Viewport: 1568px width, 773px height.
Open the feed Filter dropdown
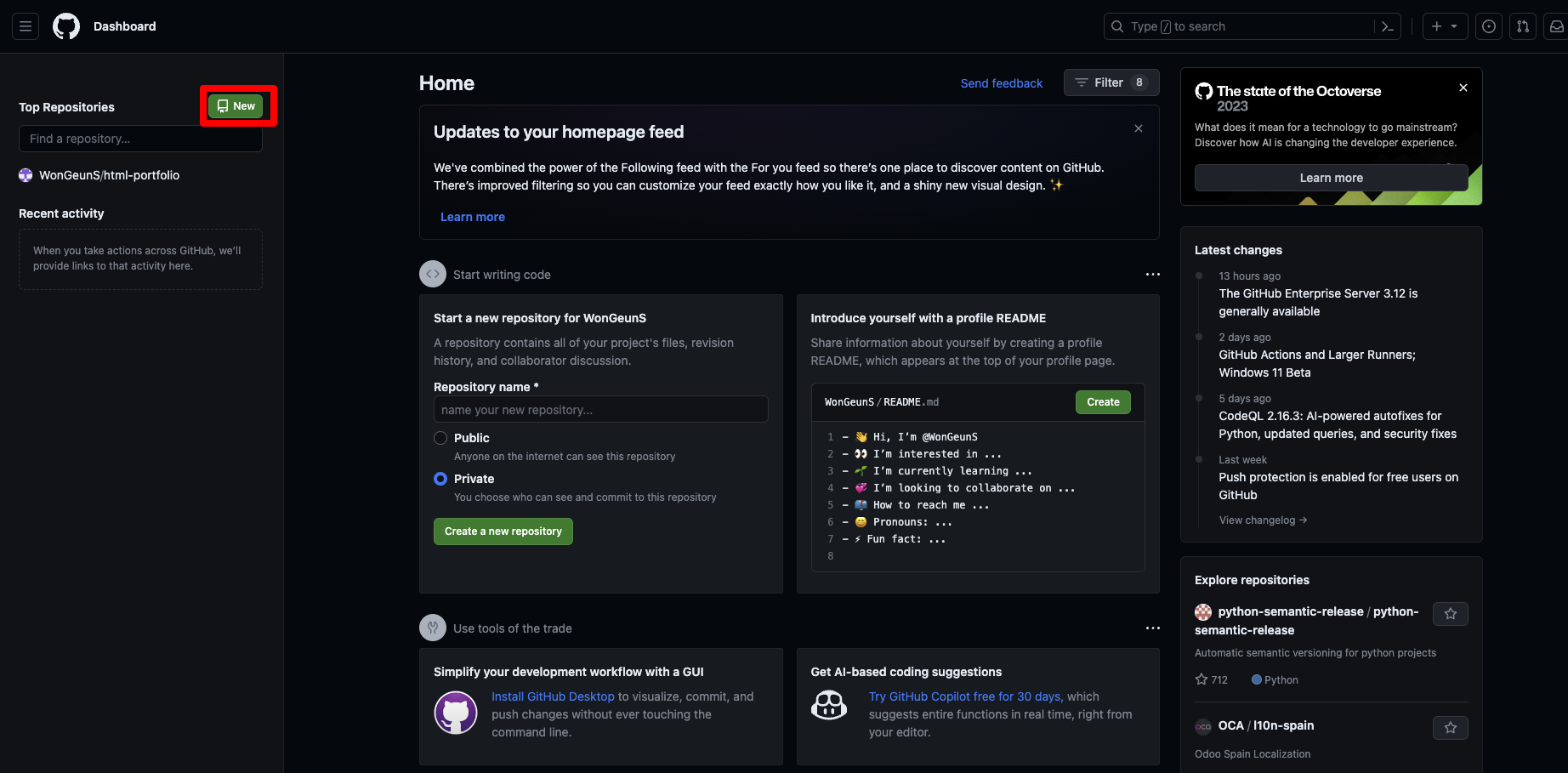tap(1111, 82)
